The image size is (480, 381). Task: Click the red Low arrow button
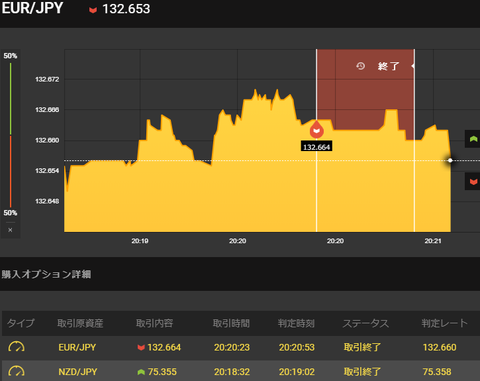(473, 181)
